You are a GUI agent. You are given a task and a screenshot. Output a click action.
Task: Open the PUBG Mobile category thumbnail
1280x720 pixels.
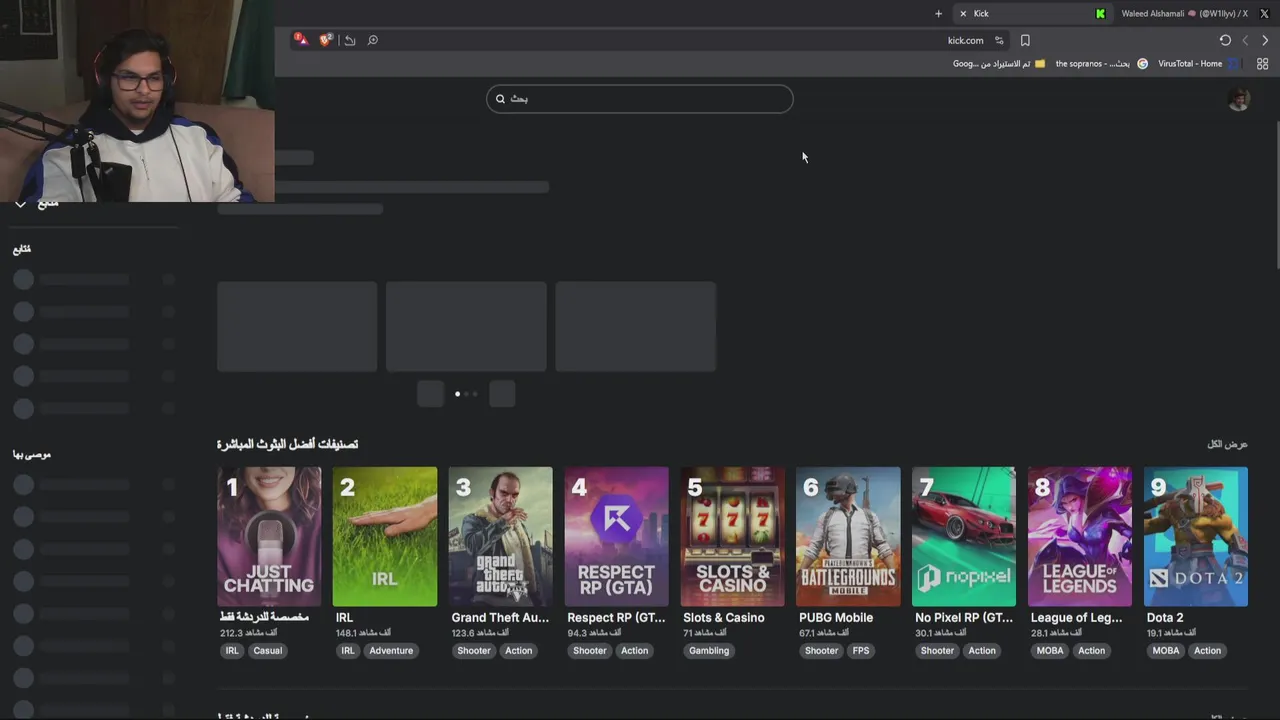[848, 536]
